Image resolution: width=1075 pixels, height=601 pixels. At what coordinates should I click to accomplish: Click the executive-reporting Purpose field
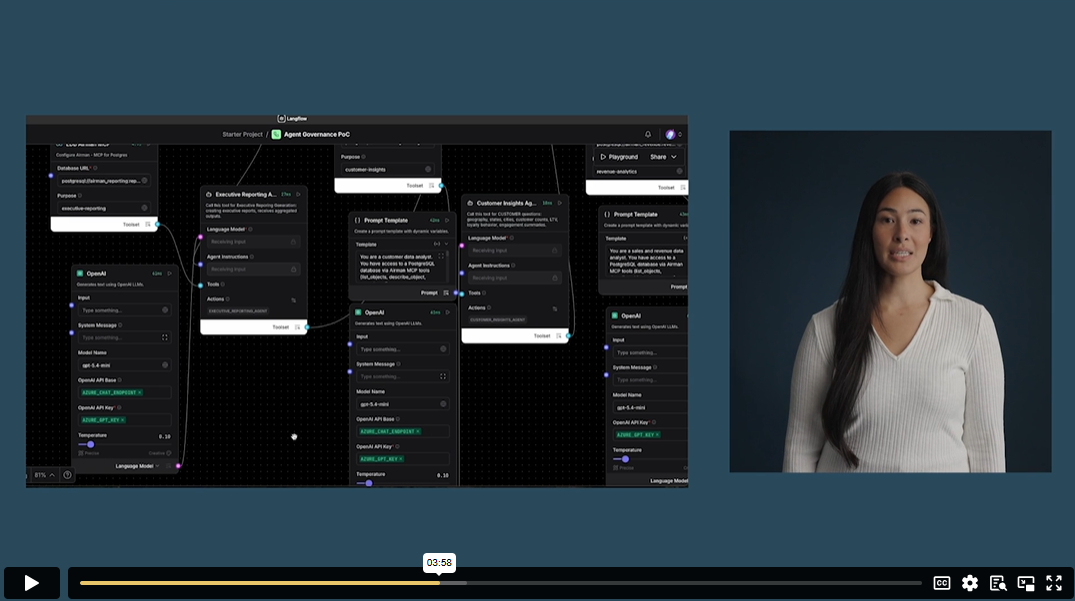click(103, 208)
